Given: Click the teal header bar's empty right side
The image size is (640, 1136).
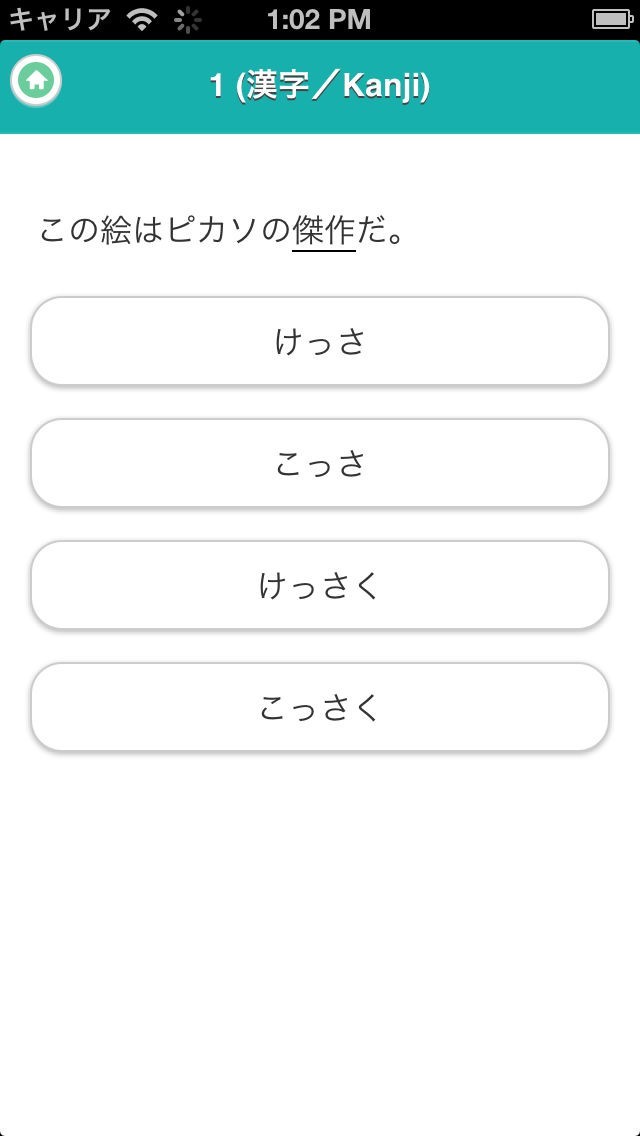Looking at the screenshot, I should (540, 87).
